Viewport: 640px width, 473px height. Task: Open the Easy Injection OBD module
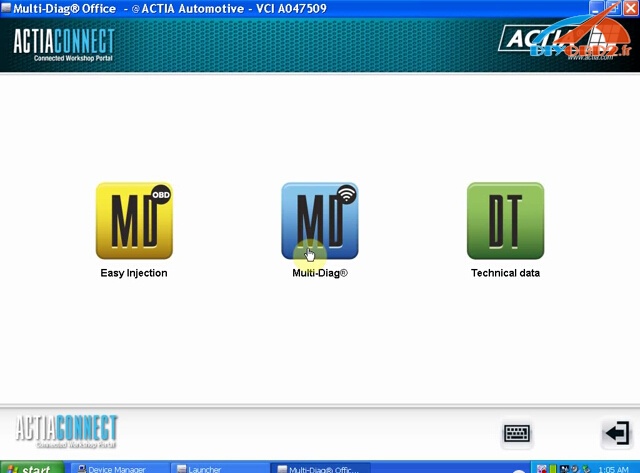(134, 220)
